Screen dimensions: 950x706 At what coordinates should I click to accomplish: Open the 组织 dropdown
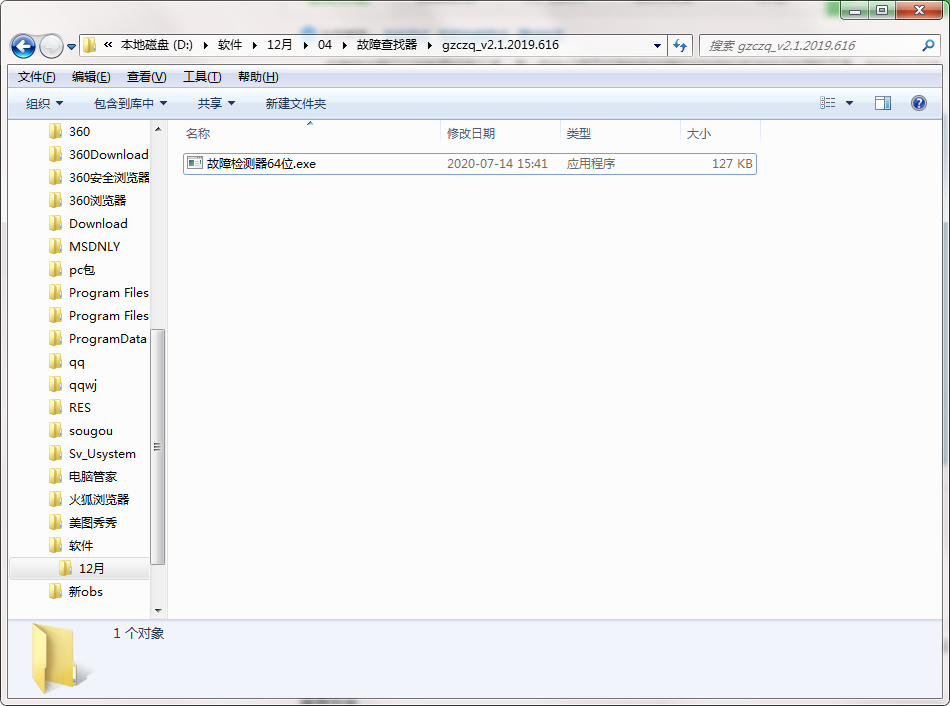[44, 104]
